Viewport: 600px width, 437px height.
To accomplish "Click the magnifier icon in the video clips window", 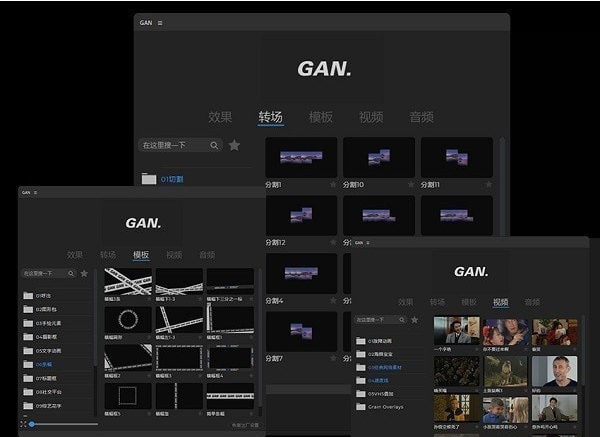I will click(x=402, y=320).
